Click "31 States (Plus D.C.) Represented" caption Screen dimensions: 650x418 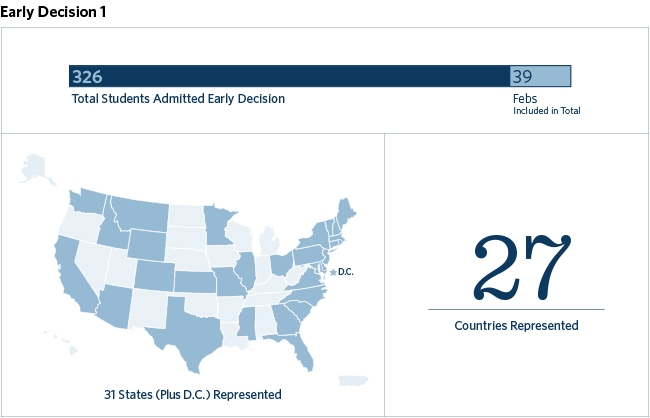coord(192,394)
